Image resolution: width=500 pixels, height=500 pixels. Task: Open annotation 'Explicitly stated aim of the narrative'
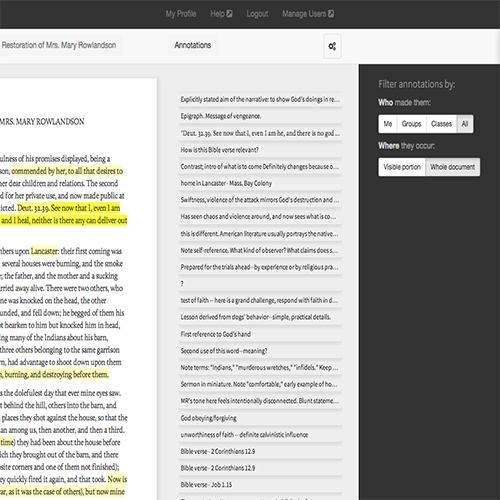click(260, 99)
